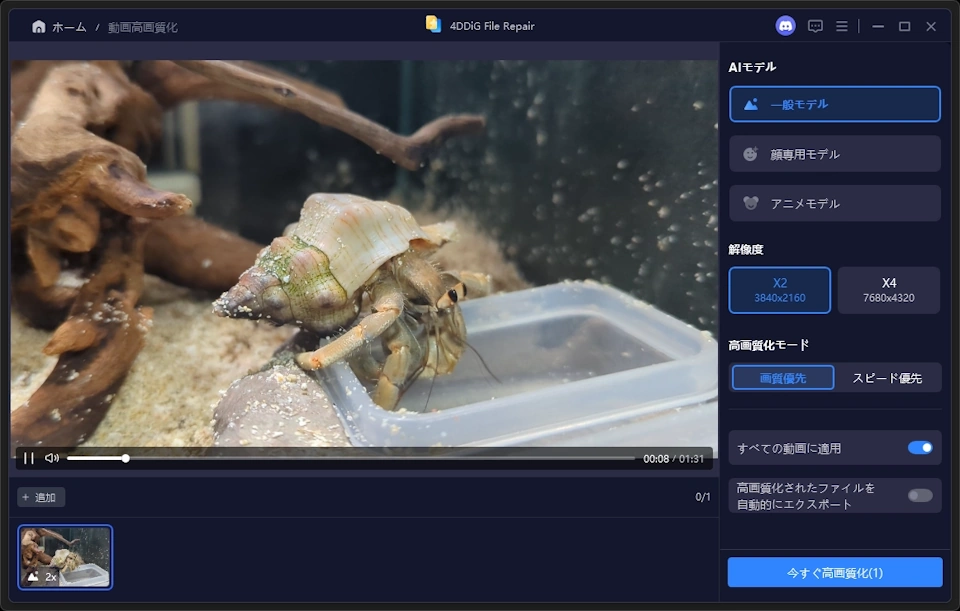Mute the video volume icon

coord(52,458)
